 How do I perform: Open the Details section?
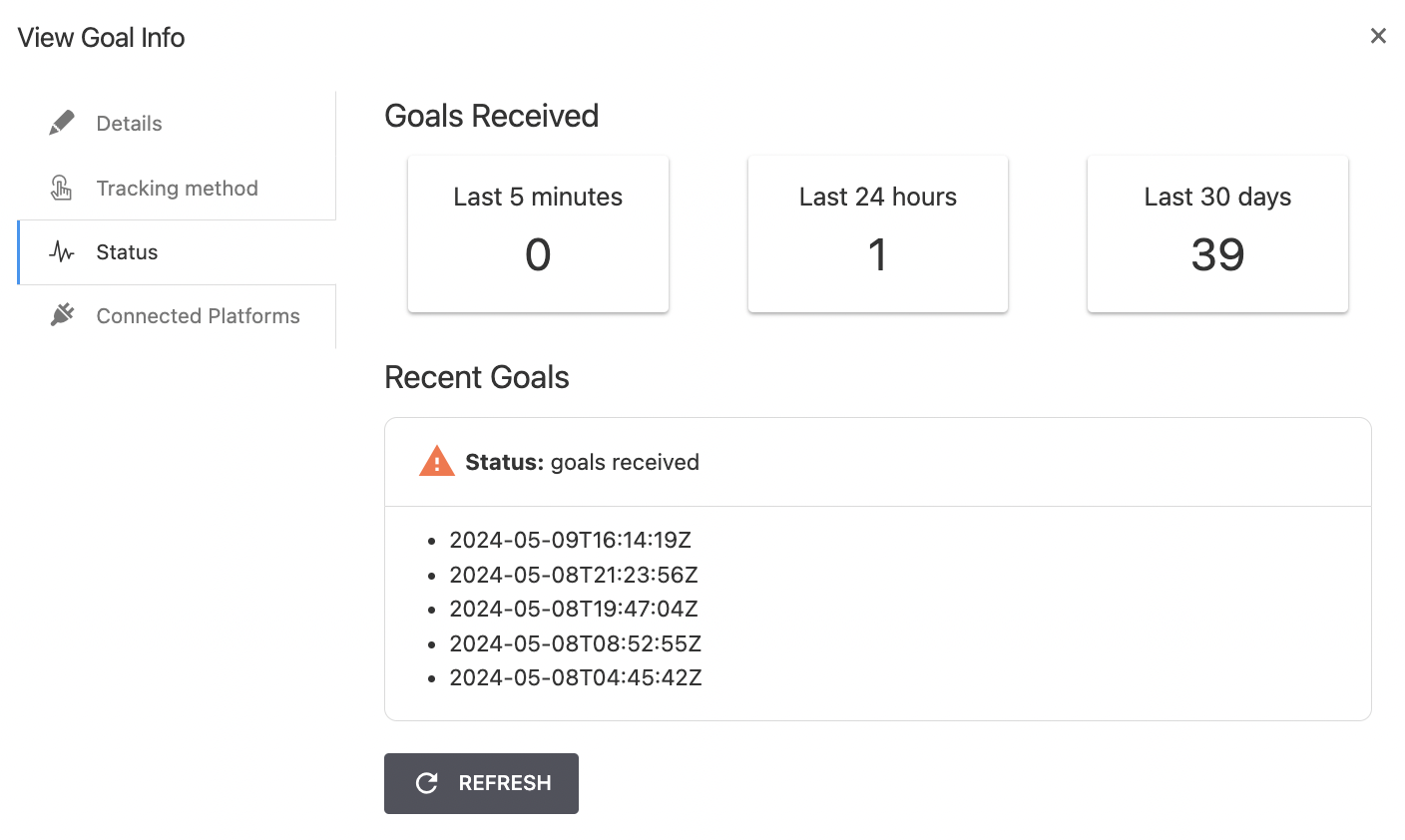129,123
